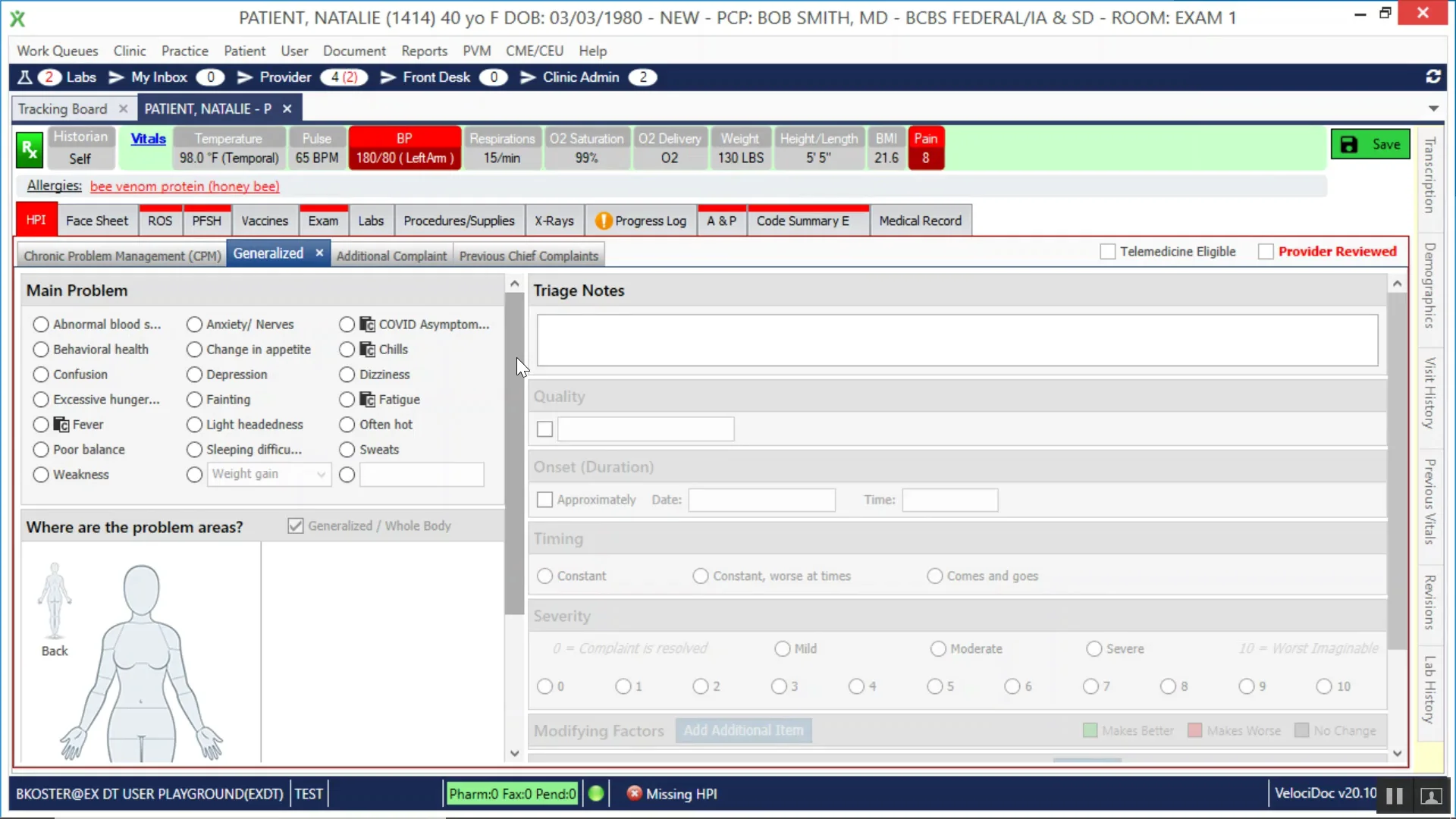Click the warning icon on Progress Log tab
The image size is (1456, 819).
pyautogui.click(x=603, y=220)
